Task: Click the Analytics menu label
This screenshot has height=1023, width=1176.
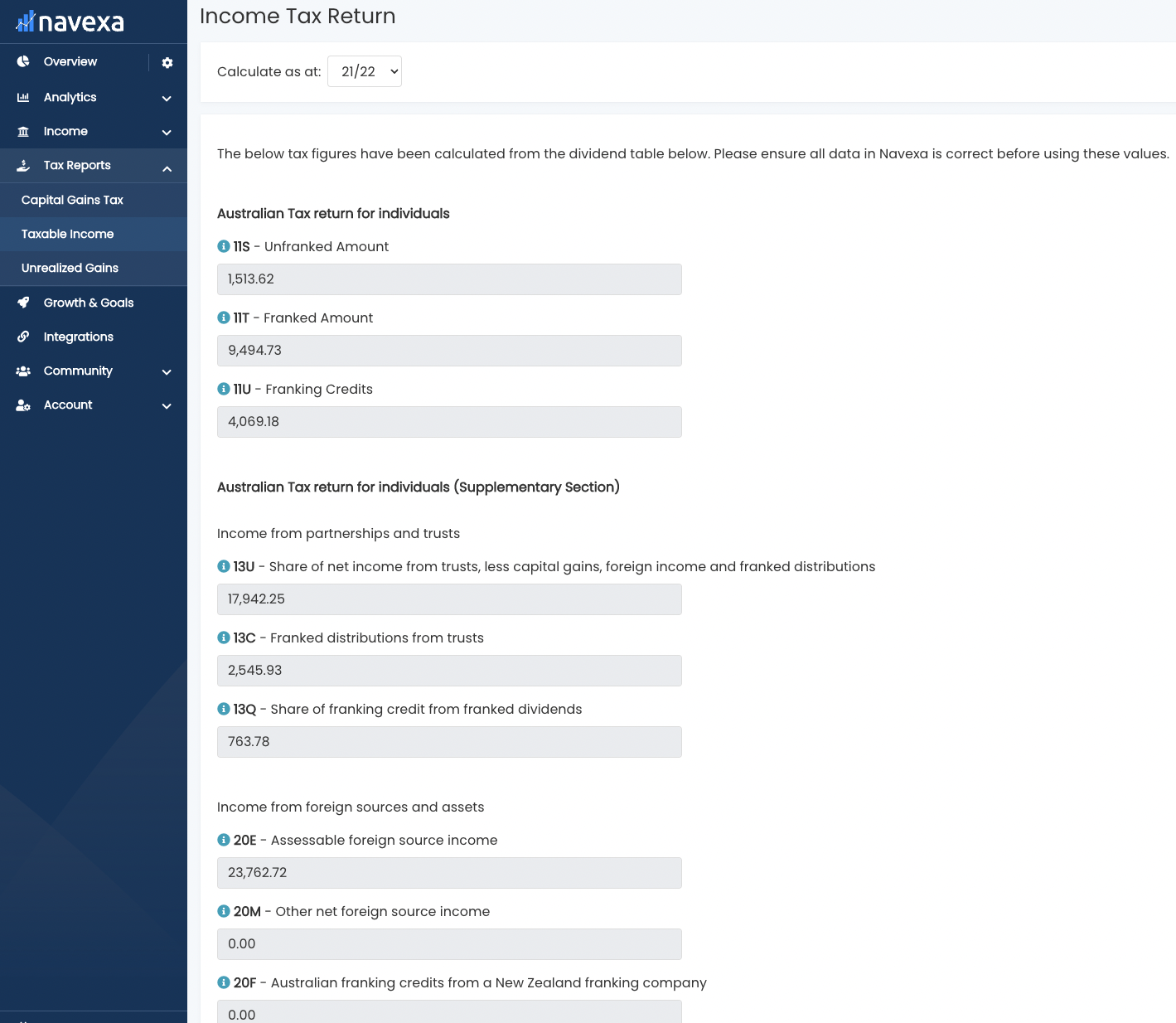Action: (70, 97)
